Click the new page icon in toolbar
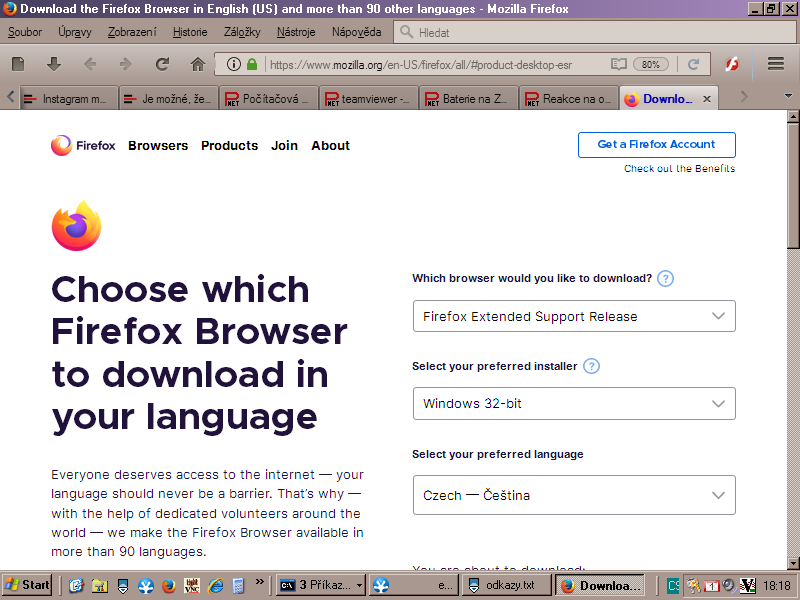Image resolution: width=800 pixels, height=600 pixels. [18, 64]
